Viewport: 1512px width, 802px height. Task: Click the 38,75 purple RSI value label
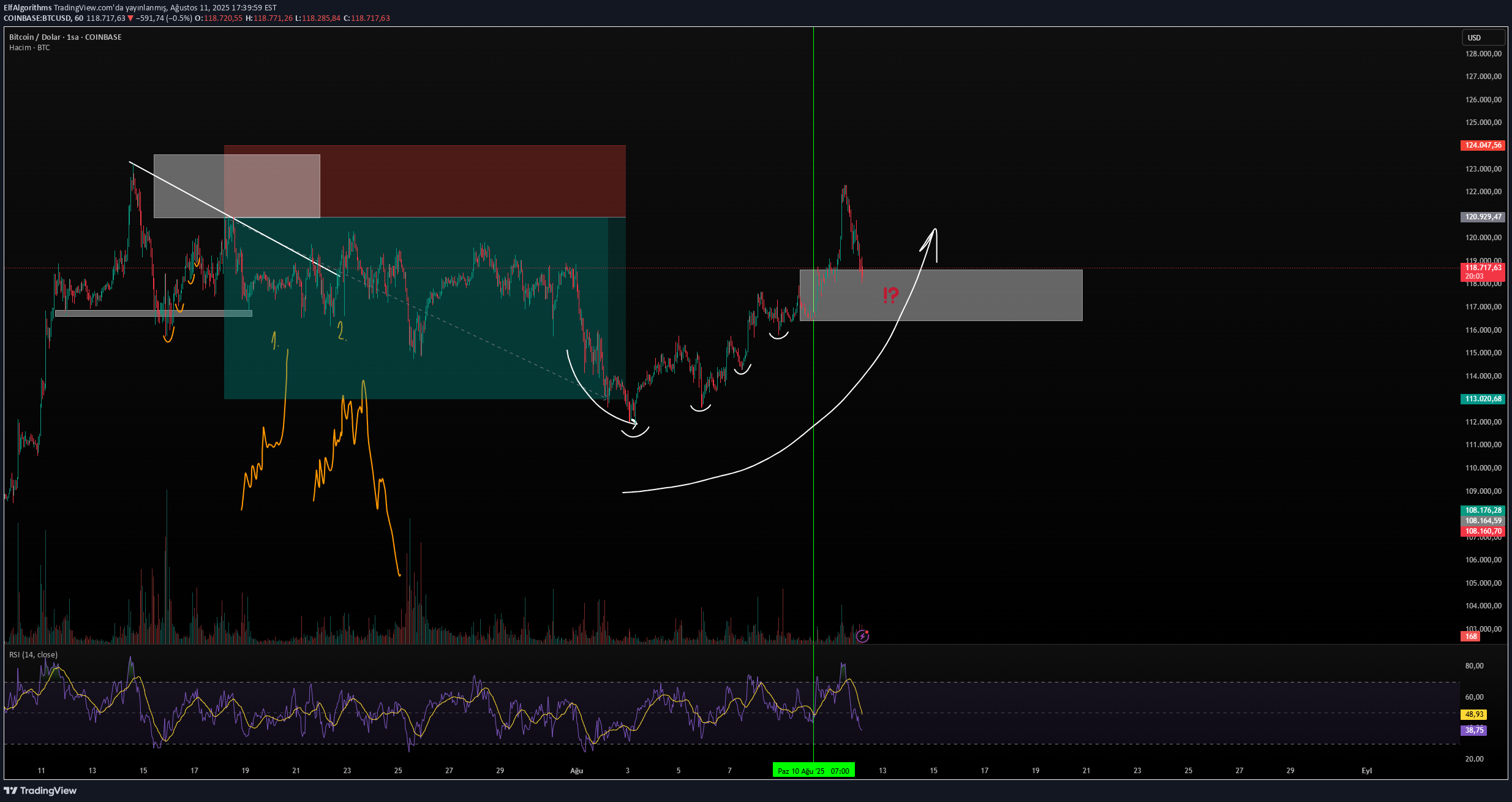(1473, 730)
